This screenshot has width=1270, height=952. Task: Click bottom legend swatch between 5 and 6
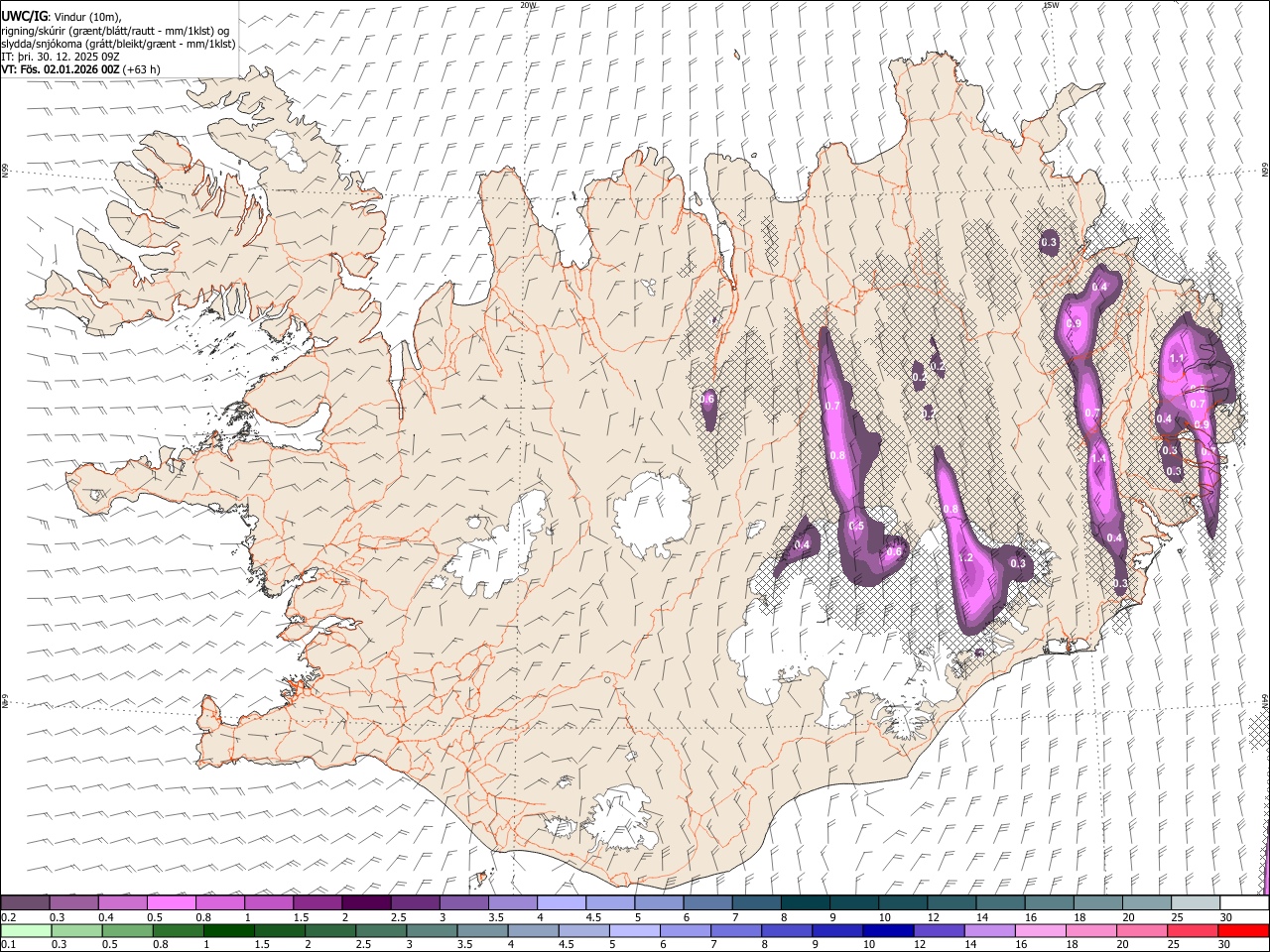634,931
